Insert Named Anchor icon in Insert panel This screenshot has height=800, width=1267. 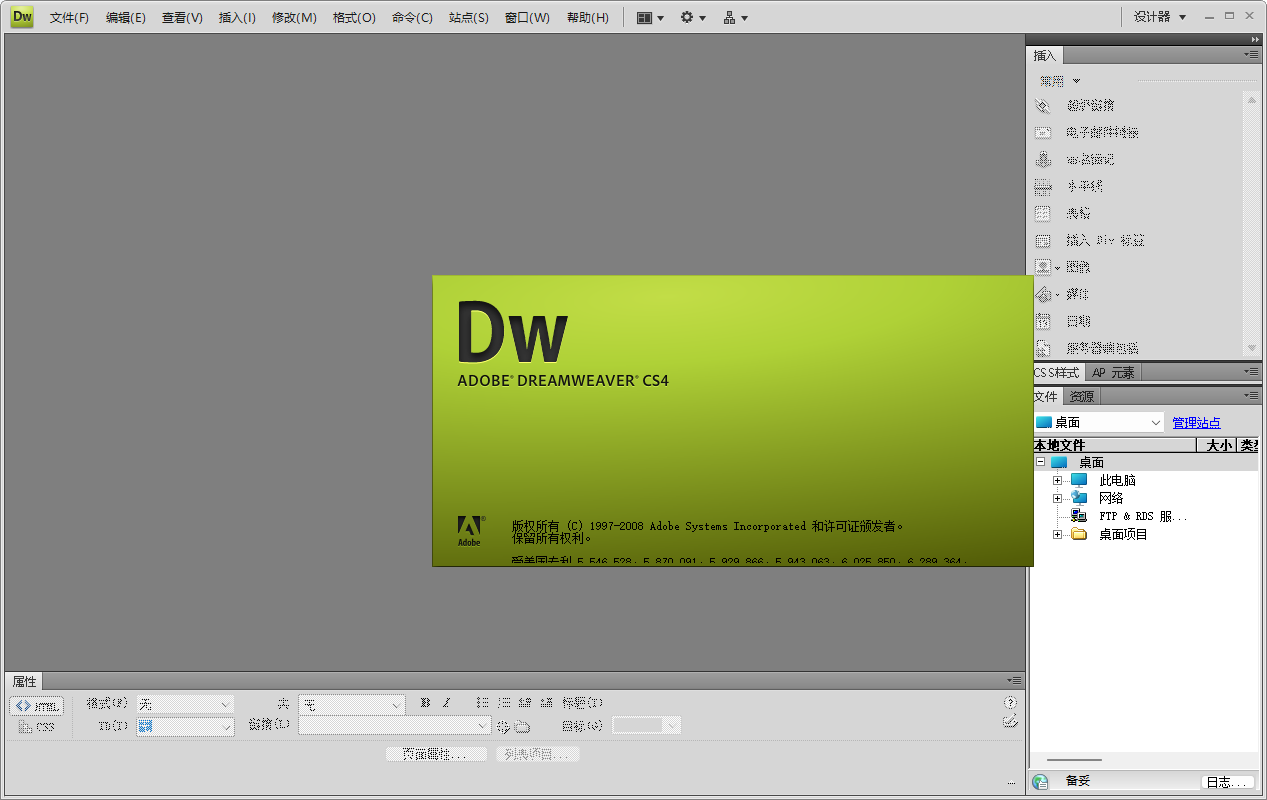point(1043,159)
